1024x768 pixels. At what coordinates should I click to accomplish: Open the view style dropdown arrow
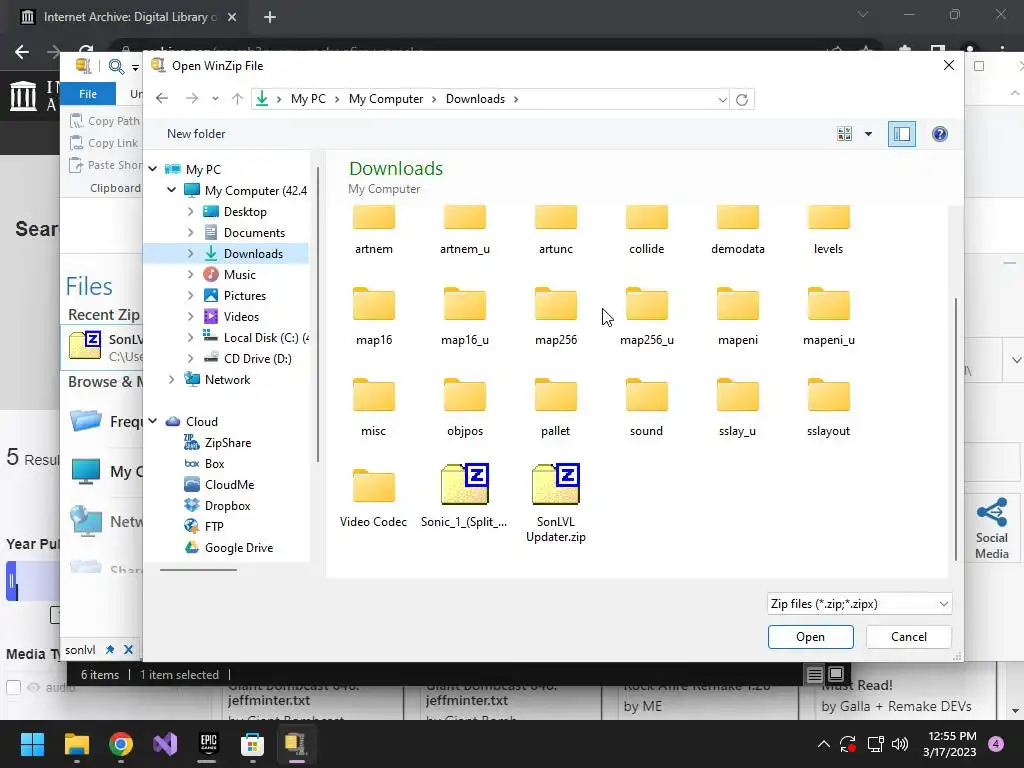(868, 134)
